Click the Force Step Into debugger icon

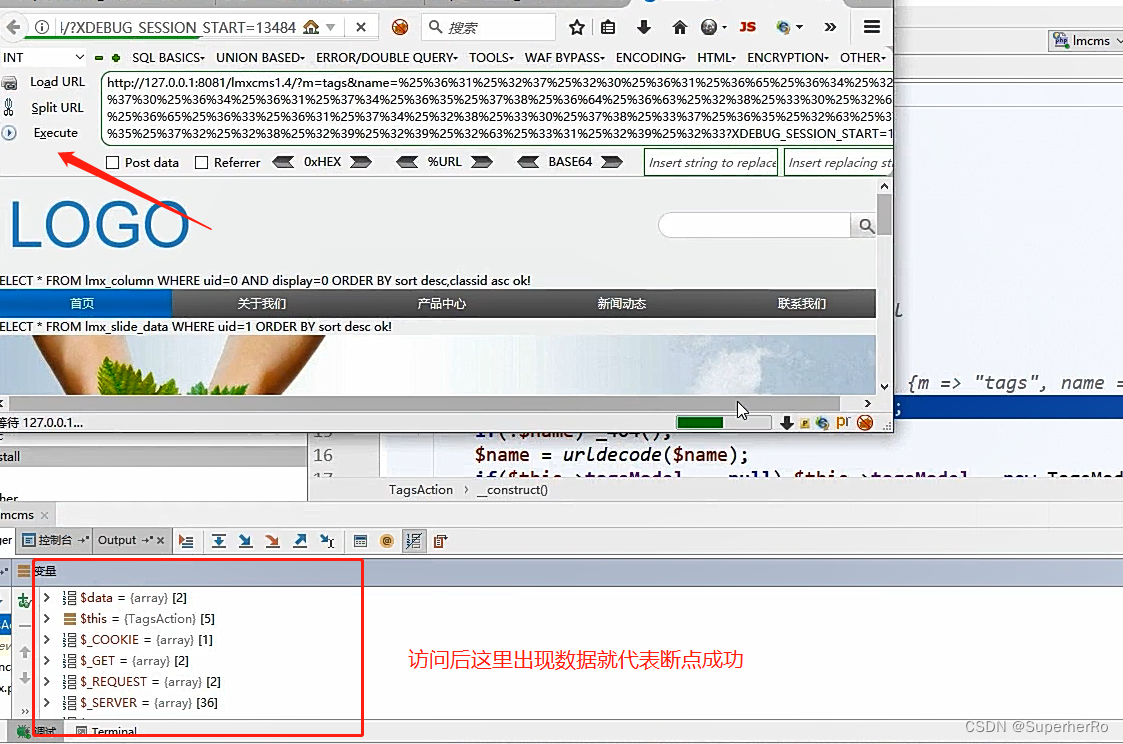tap(272, 541)
